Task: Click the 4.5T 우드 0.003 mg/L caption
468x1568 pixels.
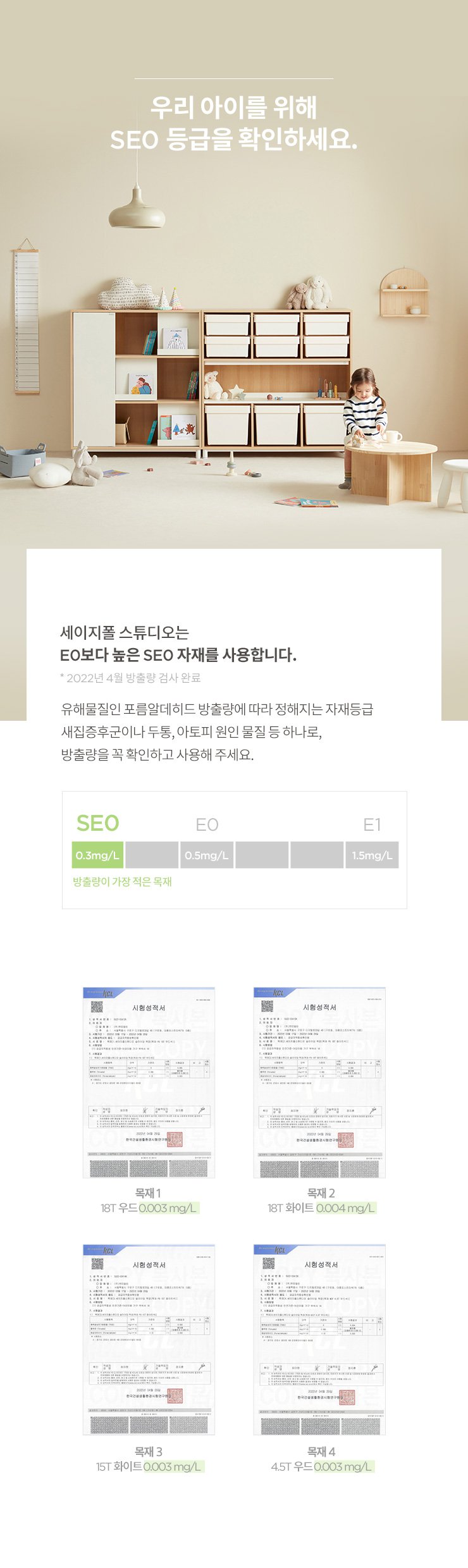Action: (321, 1466)
